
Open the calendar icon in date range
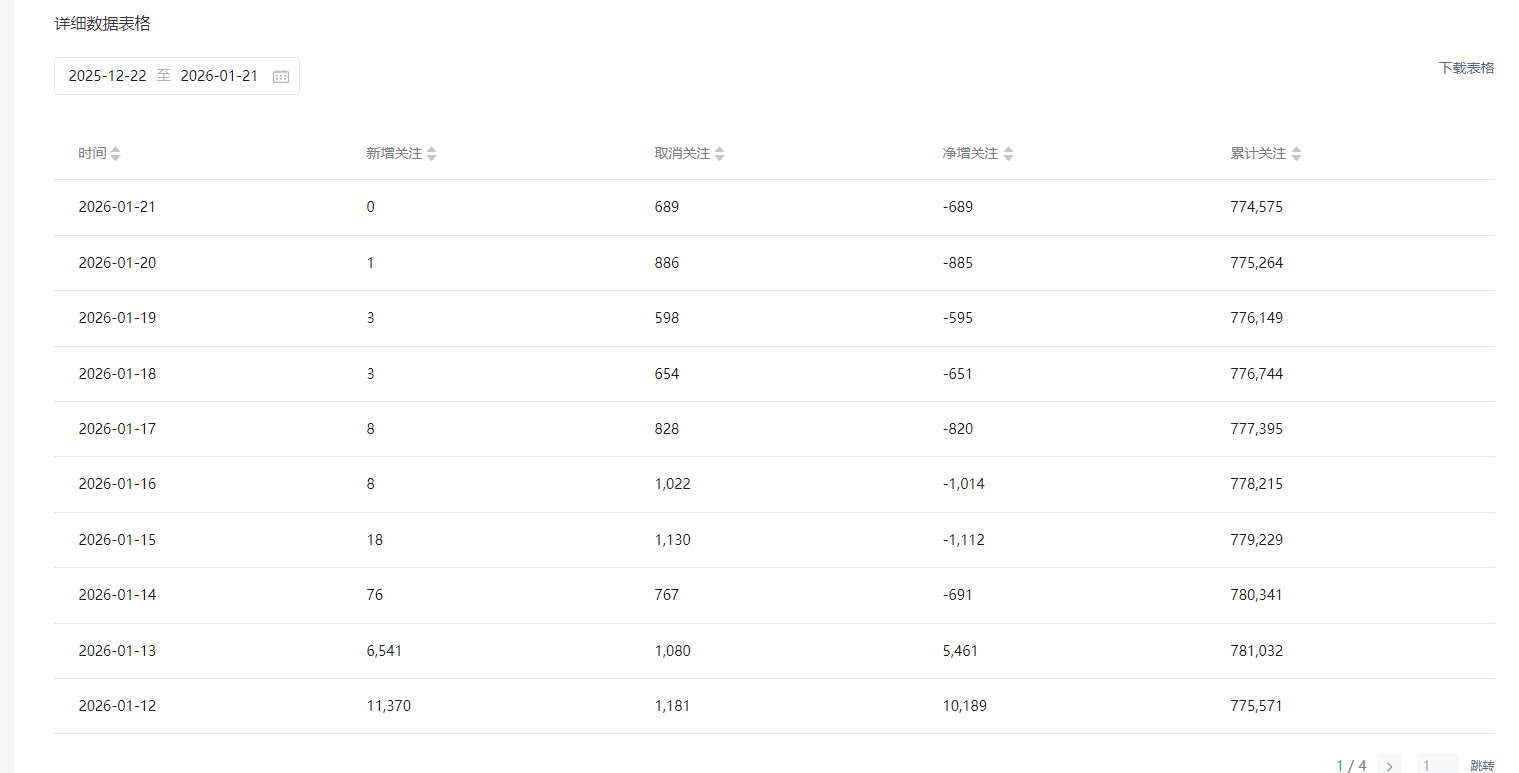[281, 76]
